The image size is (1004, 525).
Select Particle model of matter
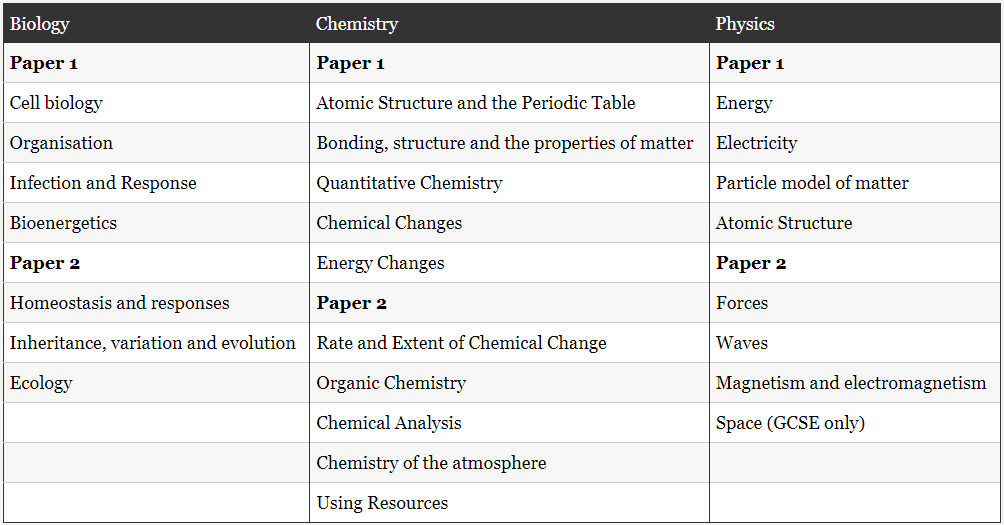point(813,183)
